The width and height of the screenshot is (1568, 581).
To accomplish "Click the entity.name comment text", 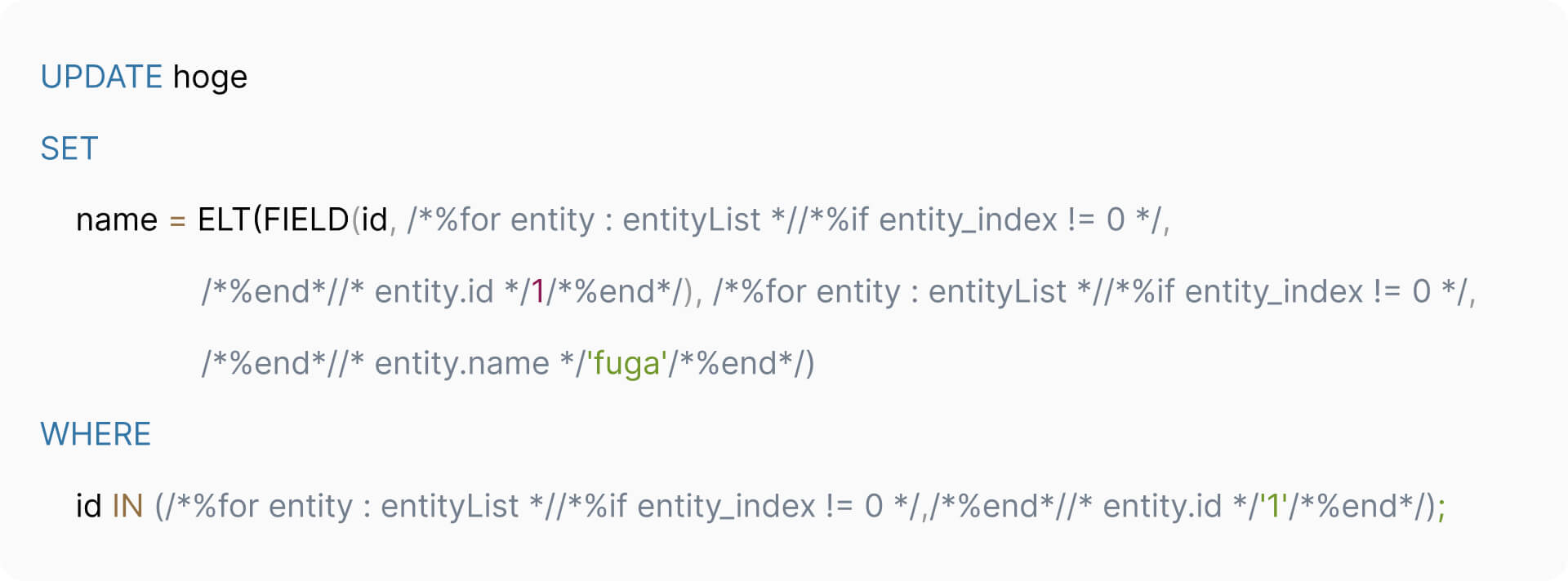I will click(461, 363).
